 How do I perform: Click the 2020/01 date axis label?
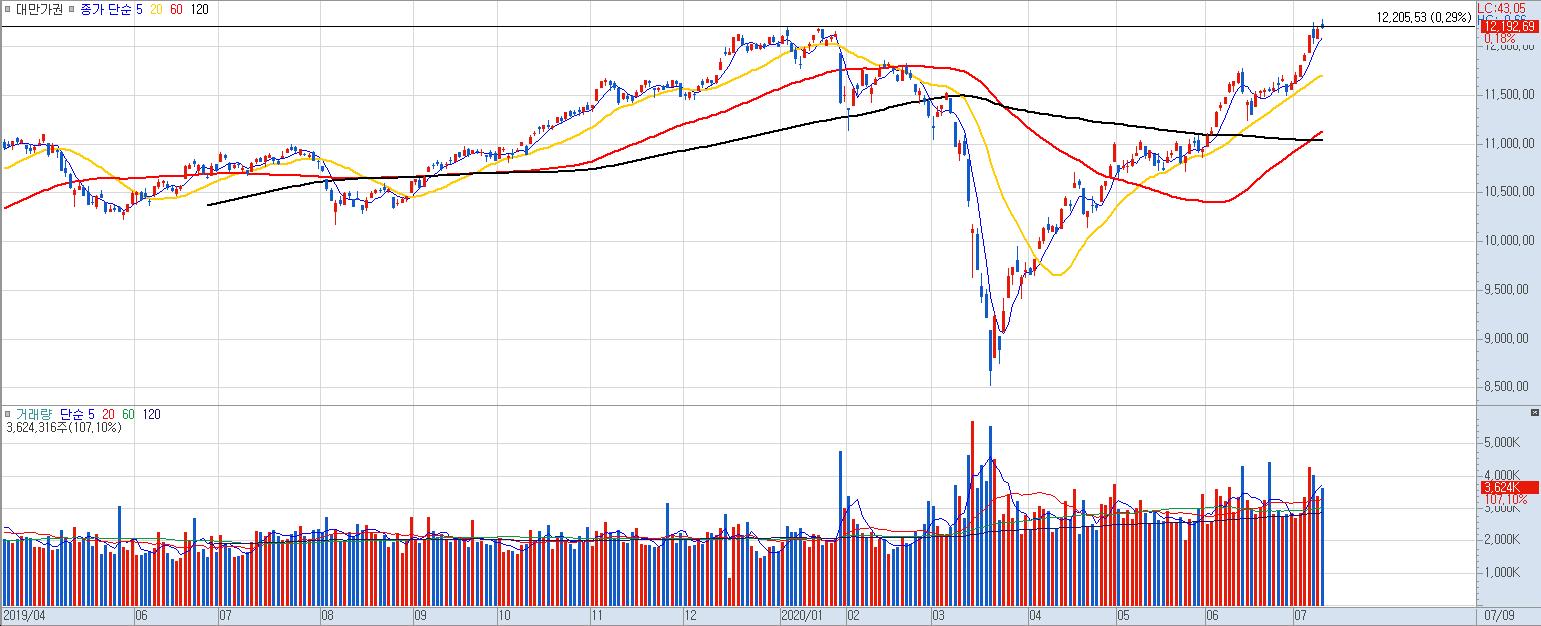(802, 616)
